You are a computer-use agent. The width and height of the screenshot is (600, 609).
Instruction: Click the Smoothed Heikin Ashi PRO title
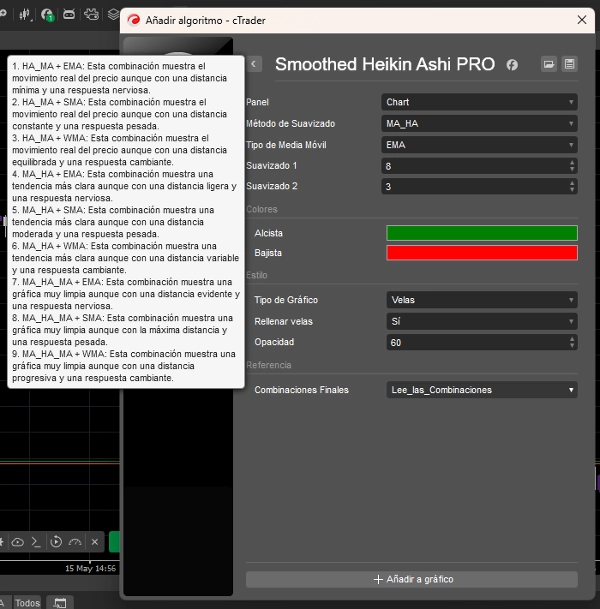[x=385, y=64]
